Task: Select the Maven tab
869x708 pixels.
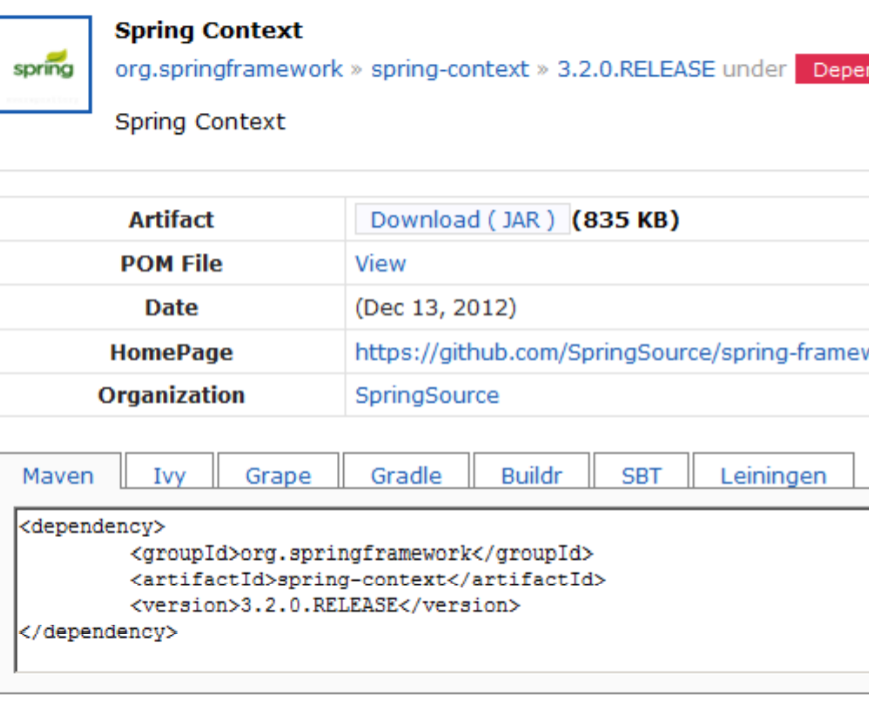Action: click(x=58, y=476)
